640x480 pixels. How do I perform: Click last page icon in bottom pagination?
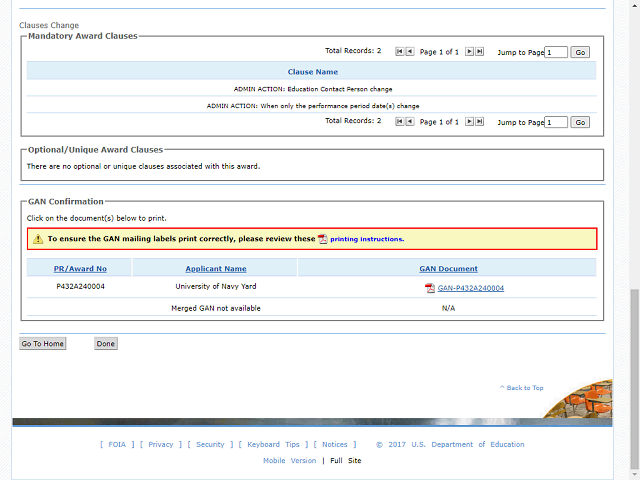coord(479,121)
